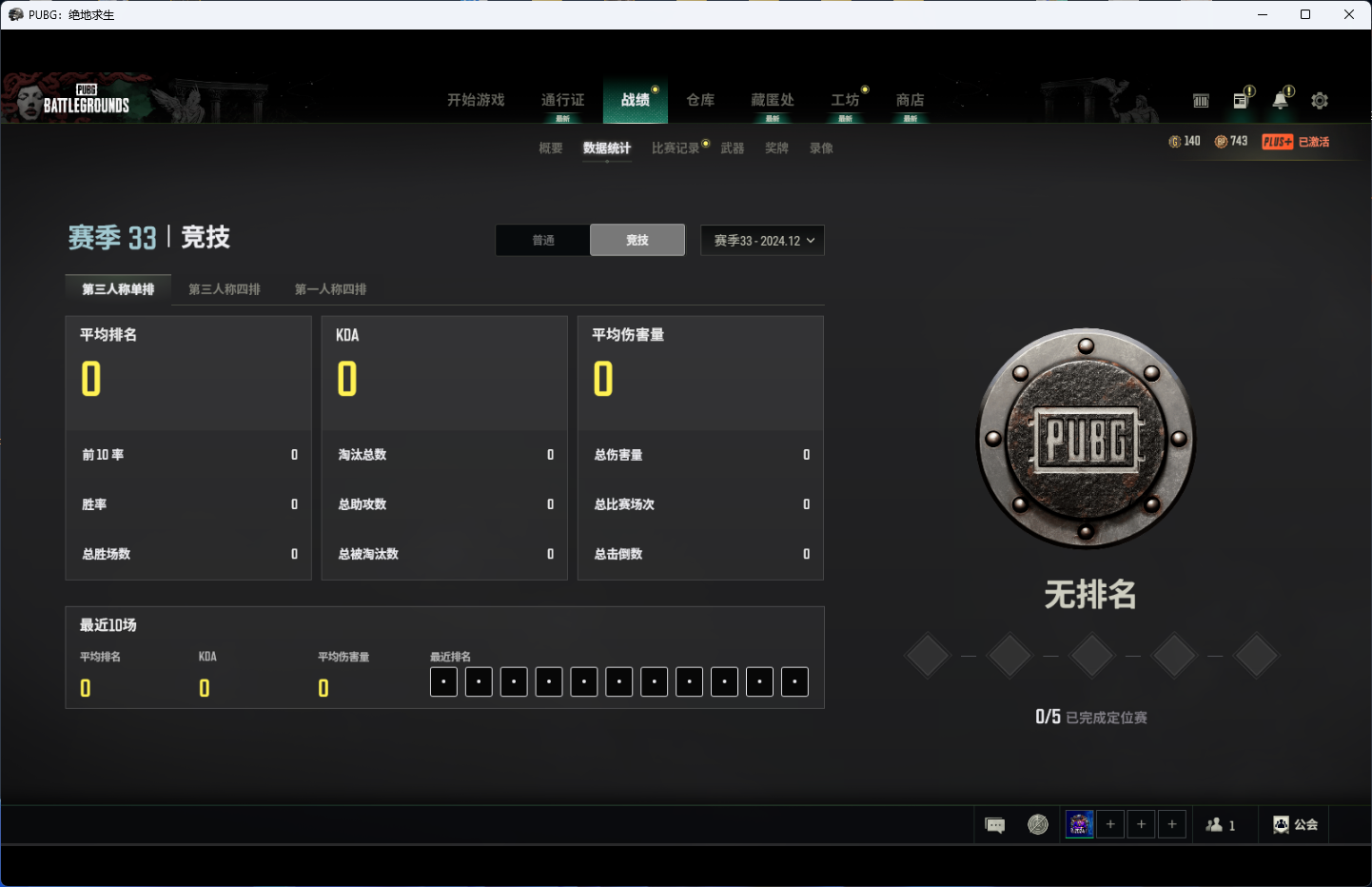Switch to the 概要 overview sub-tab
Viewport: 1372px width, 887px height.
pyautogui.click(x=551, y=148)
